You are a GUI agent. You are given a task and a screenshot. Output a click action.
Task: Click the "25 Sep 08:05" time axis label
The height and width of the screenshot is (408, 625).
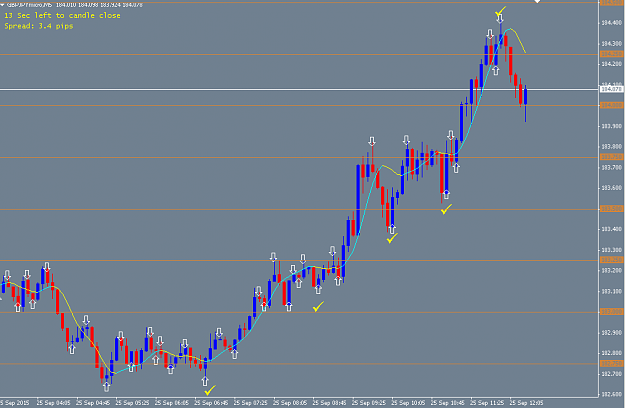tap(290, 403)
